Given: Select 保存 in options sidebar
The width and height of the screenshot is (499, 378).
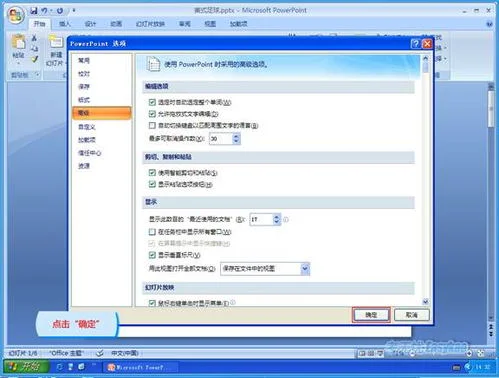Looking at the screenshot, I should point(84,87).
